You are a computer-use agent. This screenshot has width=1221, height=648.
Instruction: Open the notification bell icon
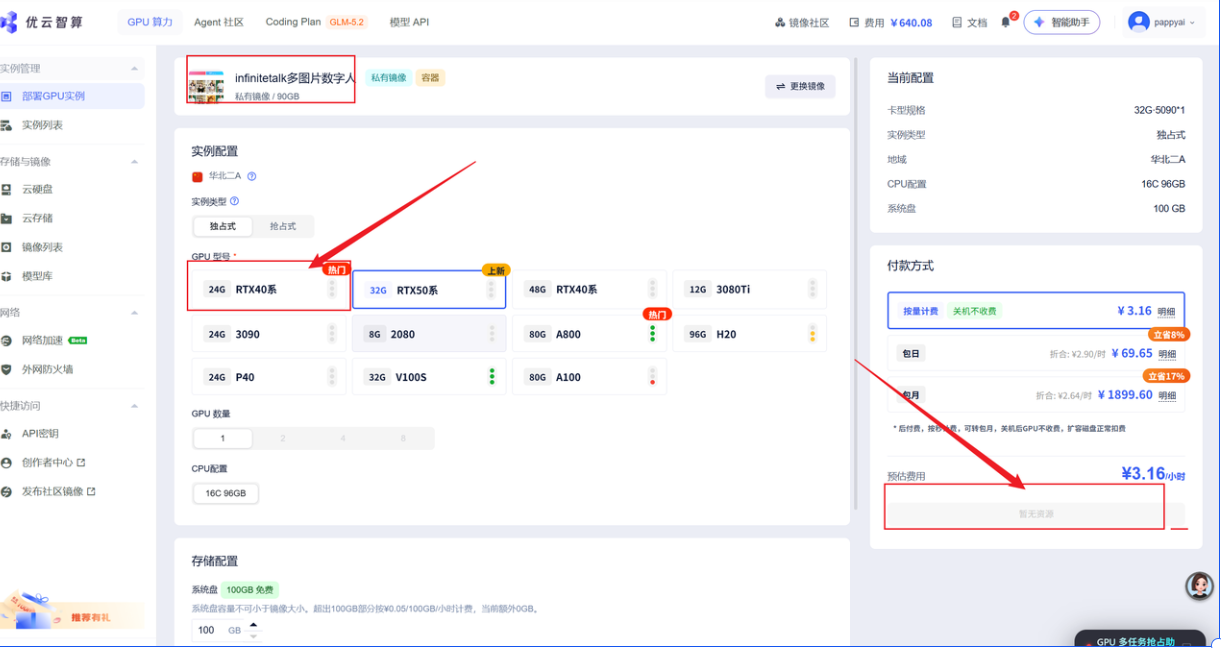point(1005,22)
